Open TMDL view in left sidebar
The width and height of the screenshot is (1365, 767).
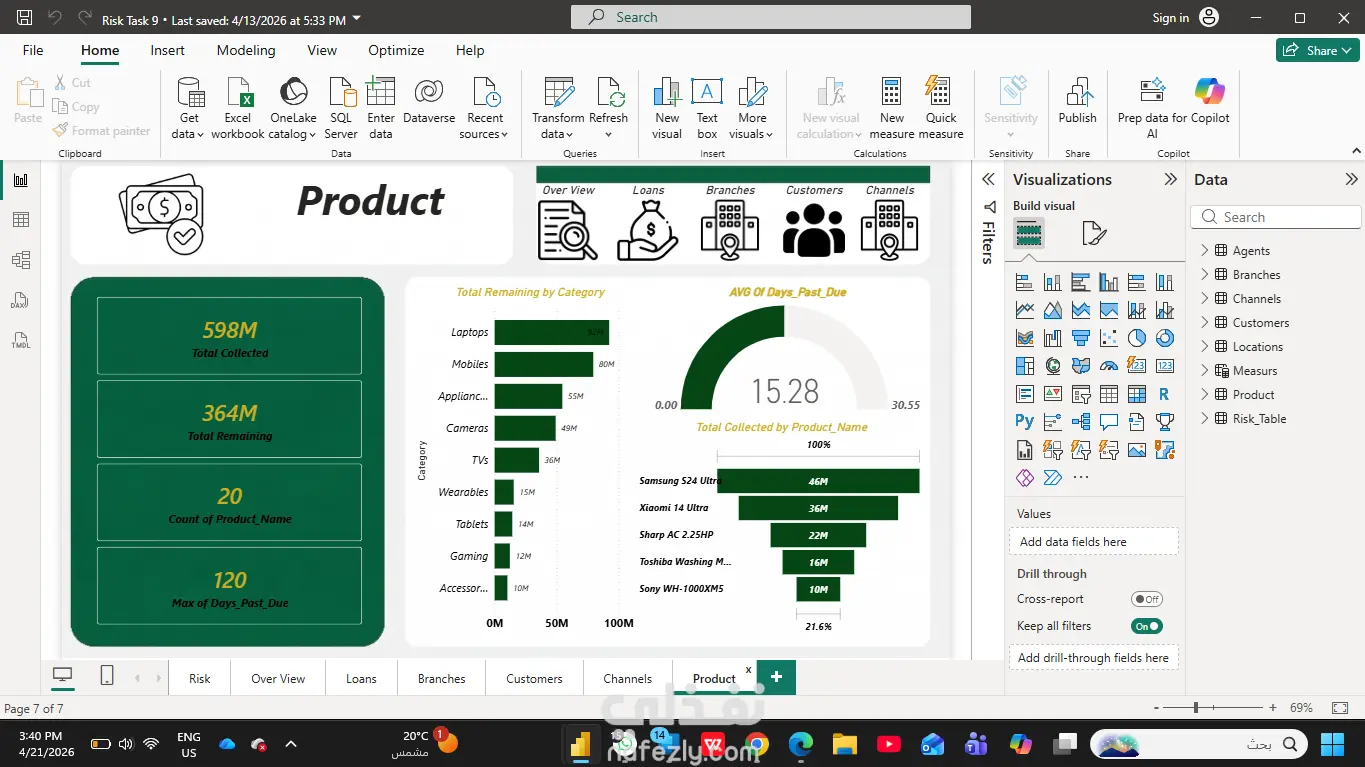tap(20, 340)
